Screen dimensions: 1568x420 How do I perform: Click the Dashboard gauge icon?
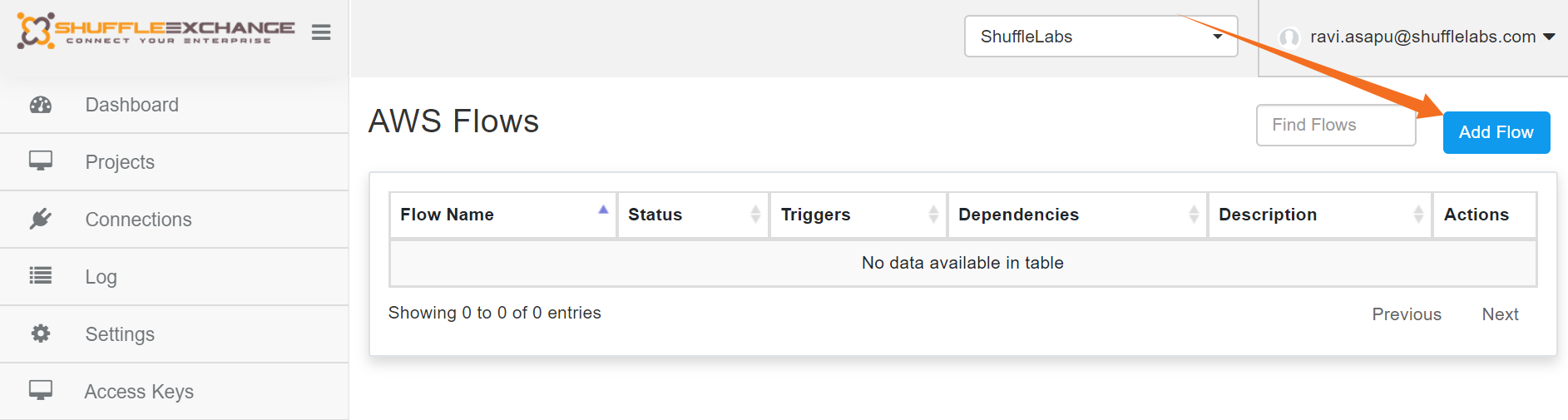pyautogui.click(x=41, y=105)
